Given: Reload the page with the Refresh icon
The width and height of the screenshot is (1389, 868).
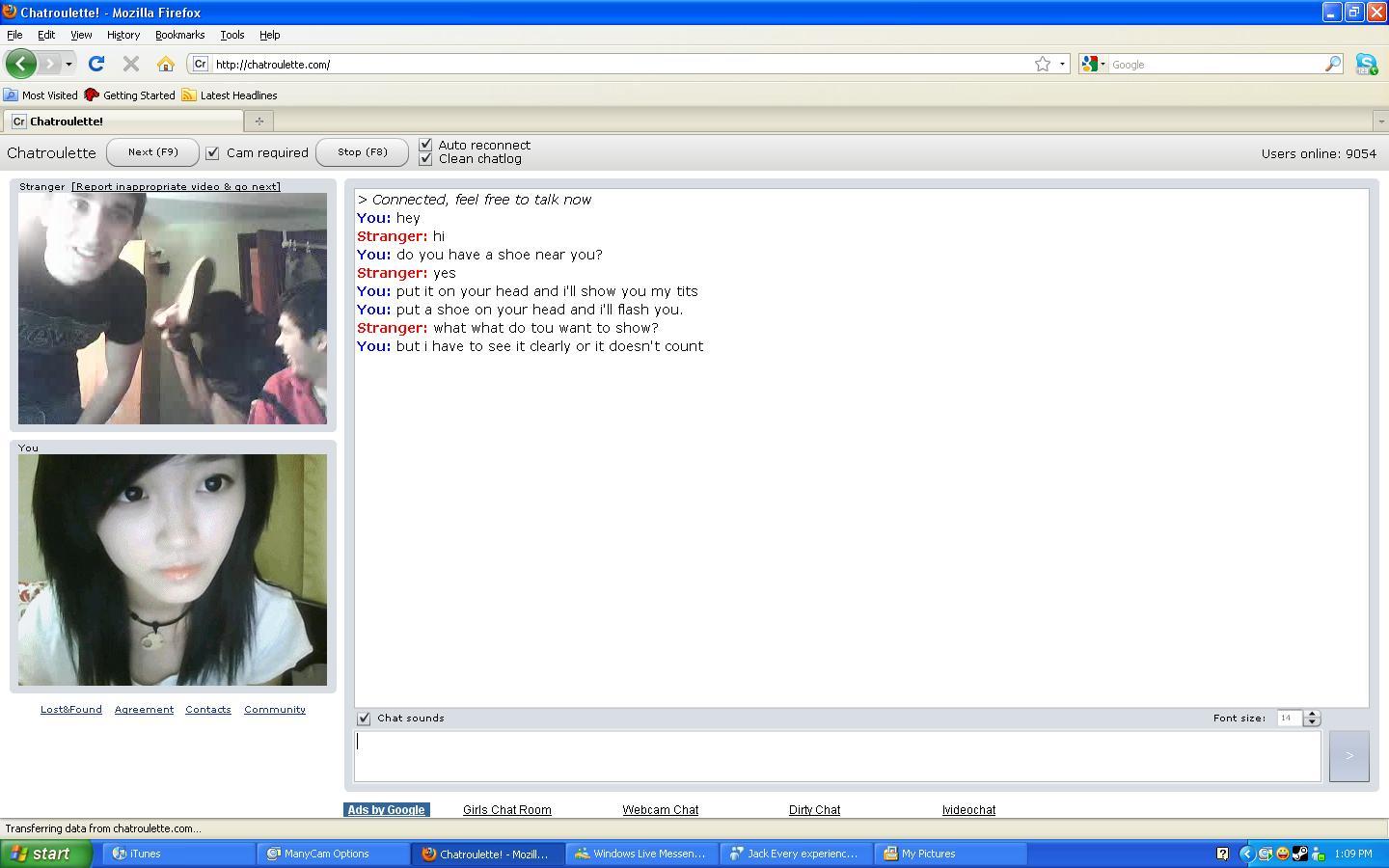Looking at the screenshot, I should [x=95, y=64].
